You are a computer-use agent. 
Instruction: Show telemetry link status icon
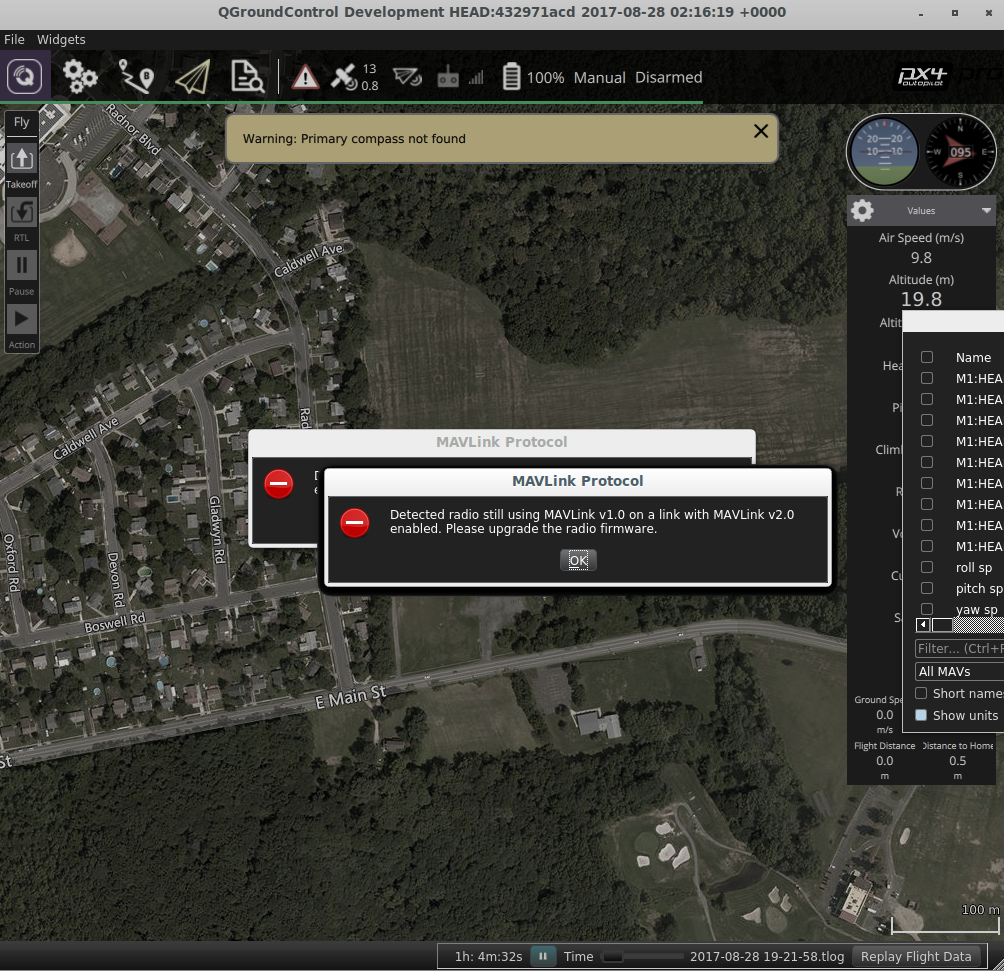(407, 78)
